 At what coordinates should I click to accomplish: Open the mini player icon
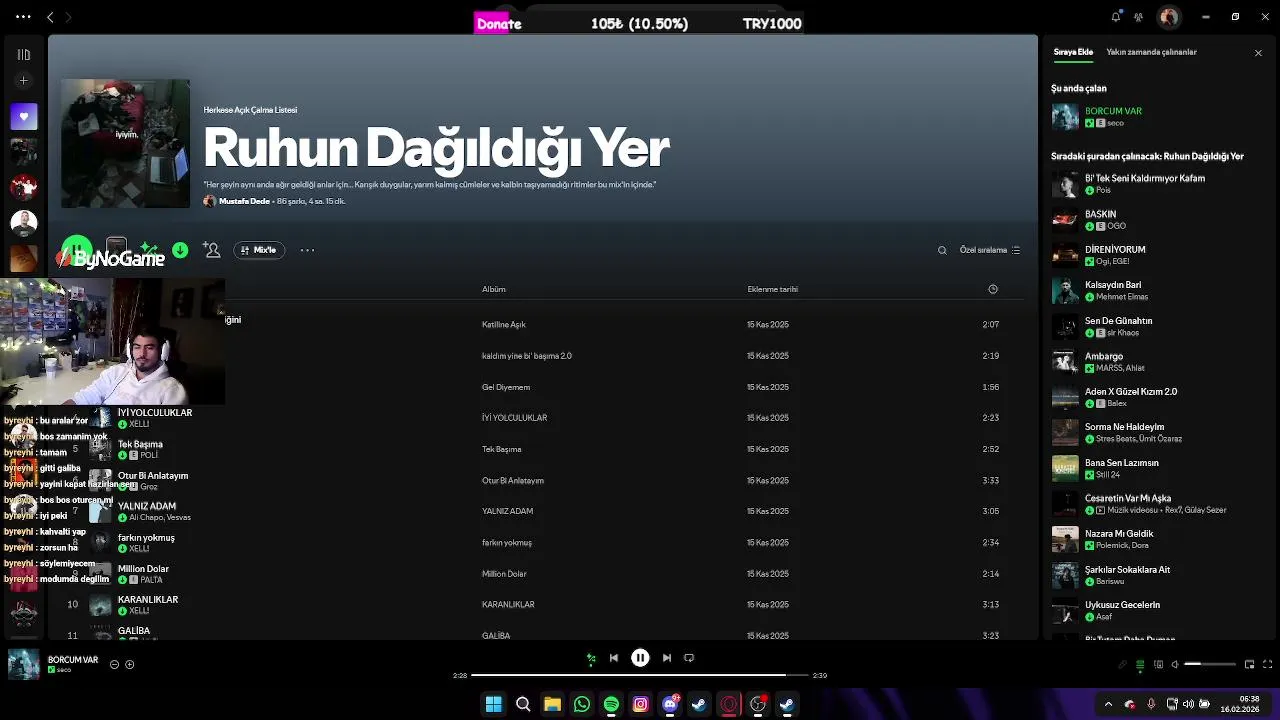coord(1249,664)
